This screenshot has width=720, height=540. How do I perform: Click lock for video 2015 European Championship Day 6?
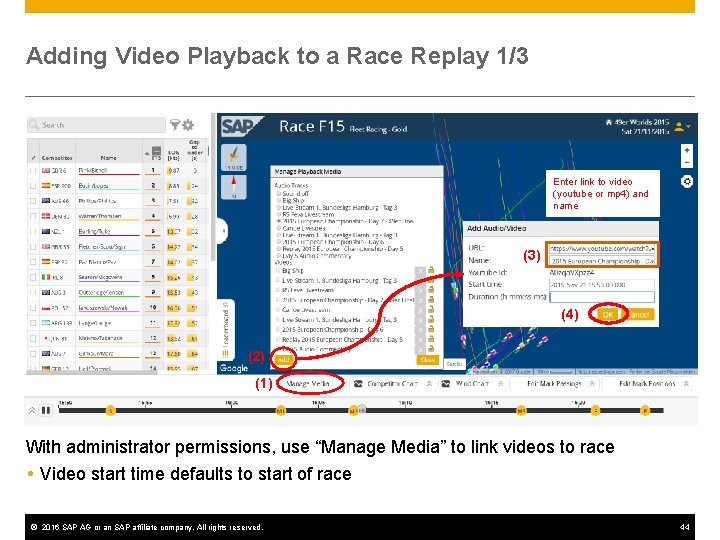[x=431, y=329]
